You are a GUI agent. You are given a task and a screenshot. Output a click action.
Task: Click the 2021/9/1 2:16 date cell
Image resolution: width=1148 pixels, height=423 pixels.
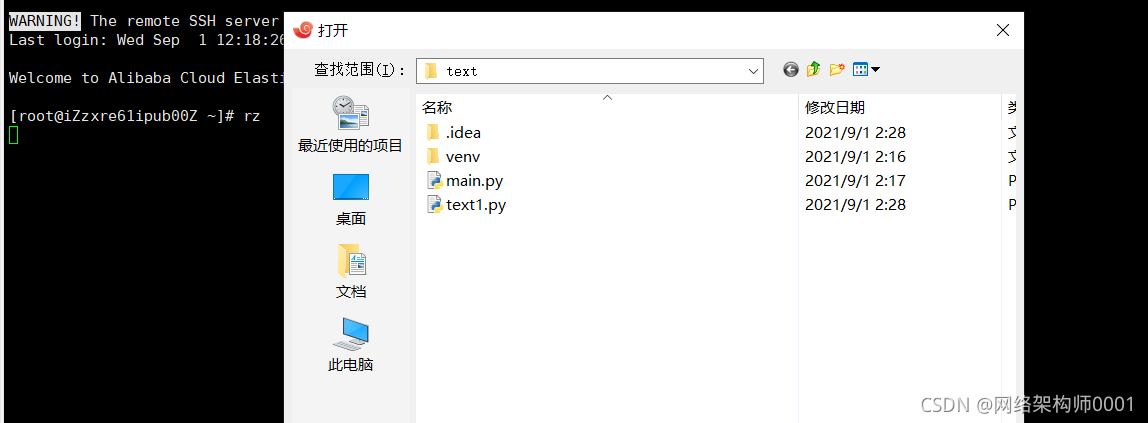855,157
